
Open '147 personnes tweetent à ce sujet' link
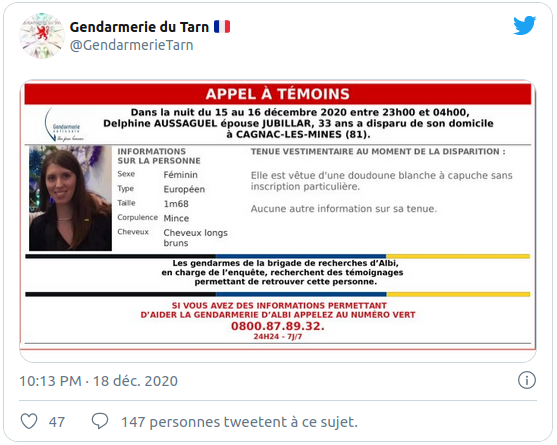(239, 422)
